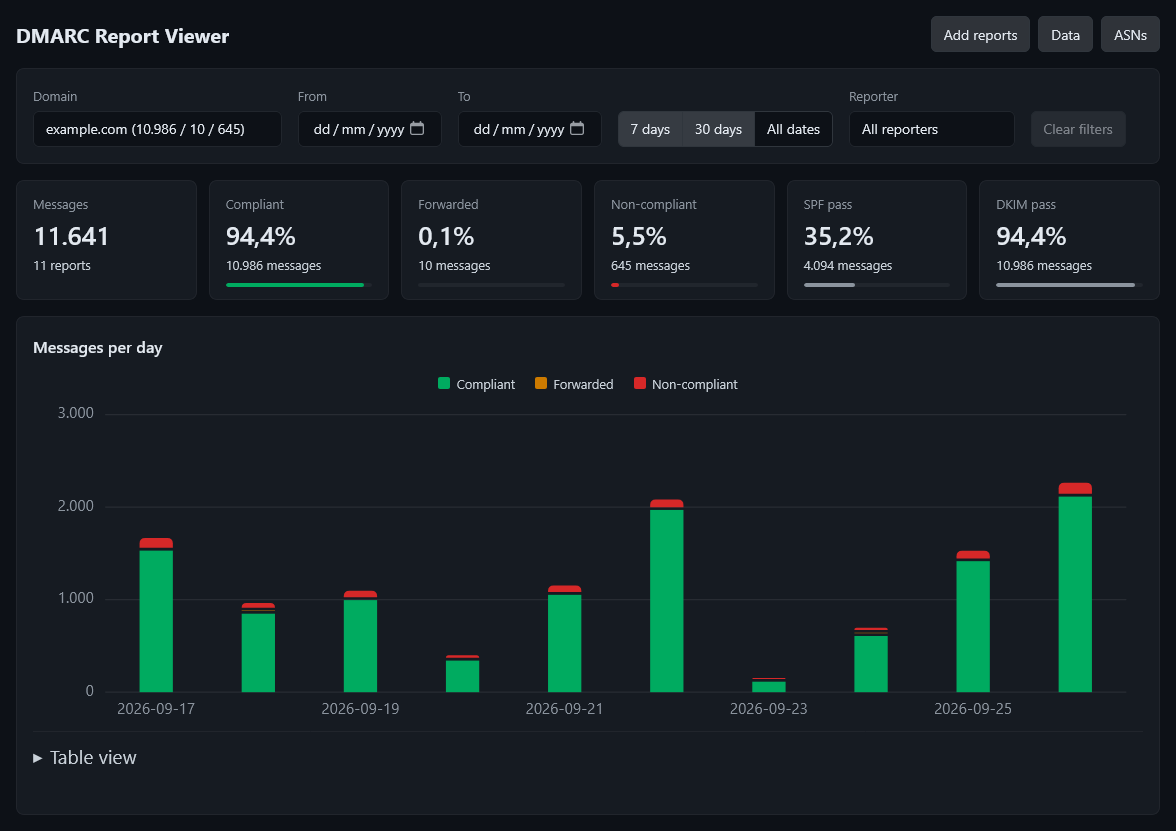The image size is (1176, 831).
Task: Open the To date calendar picker icon
Action: click(x=577, y=128)
